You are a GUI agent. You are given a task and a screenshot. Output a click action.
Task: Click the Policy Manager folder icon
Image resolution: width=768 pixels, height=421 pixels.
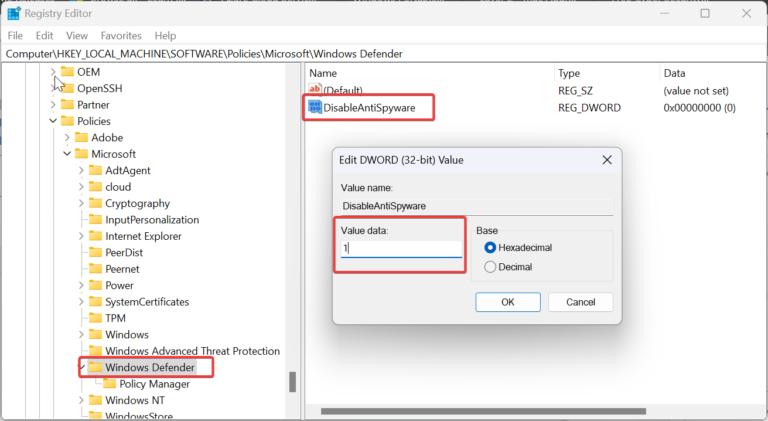(110, 384)
